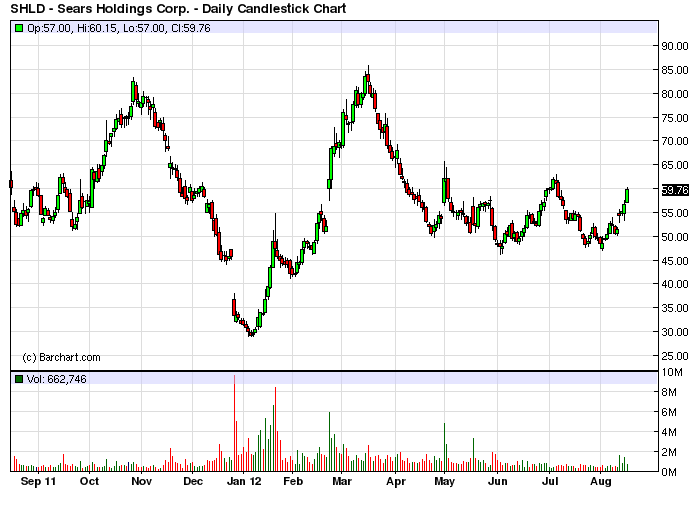Click the 4M volume axis label
Image resolution: width=700 pixels, height=512 pixels.
pyautogui.click(x=669, y=432)
